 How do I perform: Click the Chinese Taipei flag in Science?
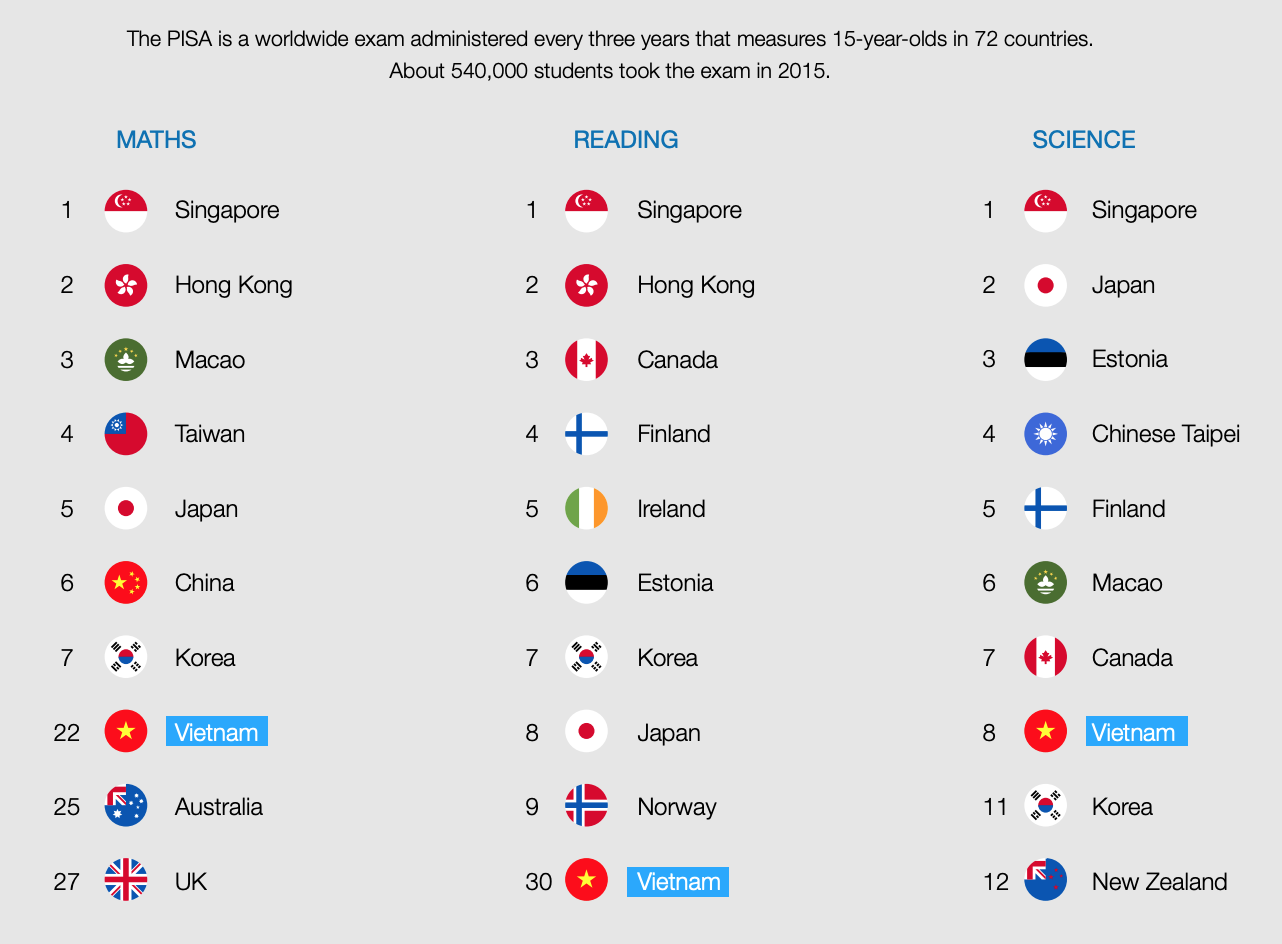coord(1046,434)
